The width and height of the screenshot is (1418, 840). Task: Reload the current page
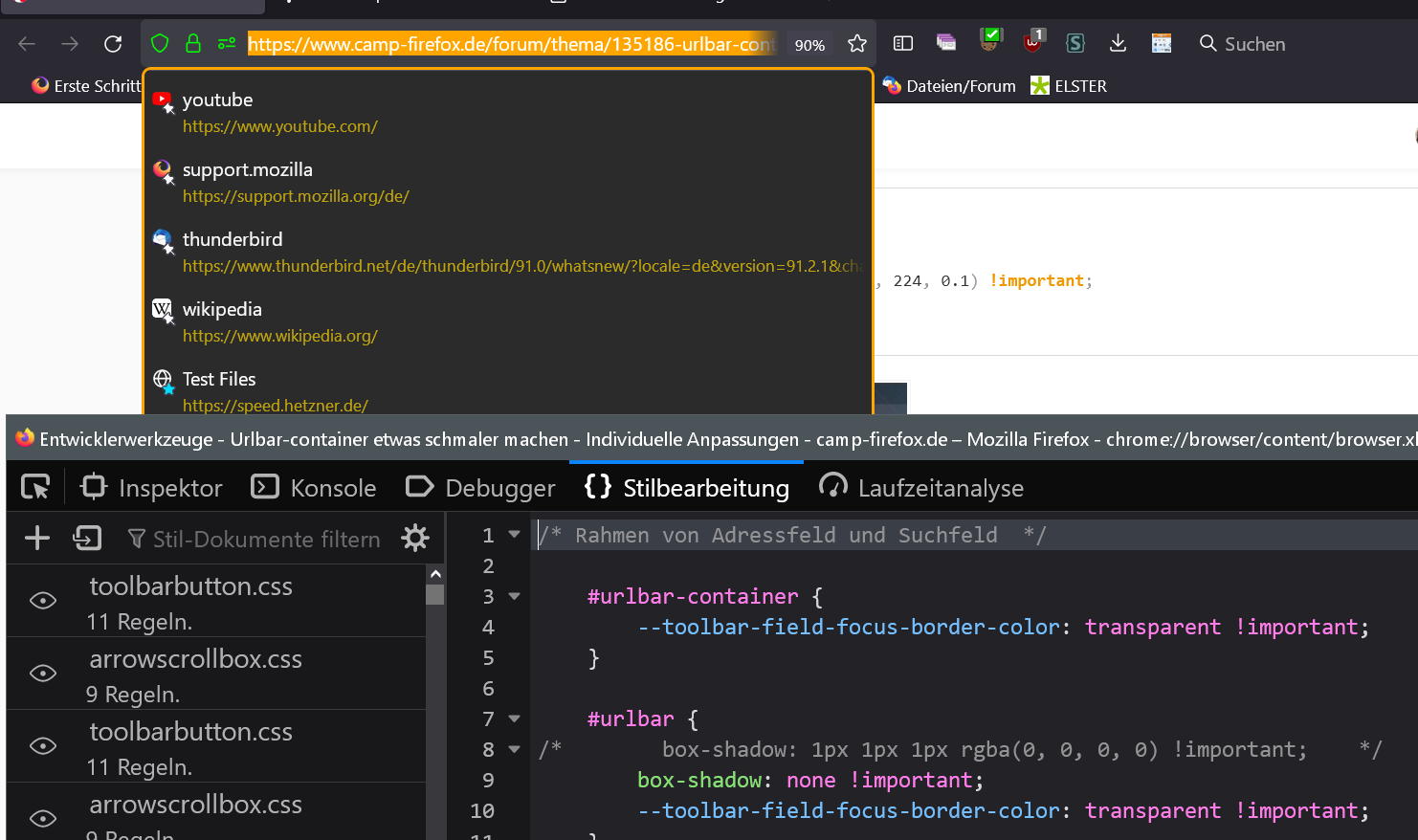[113, 44]
